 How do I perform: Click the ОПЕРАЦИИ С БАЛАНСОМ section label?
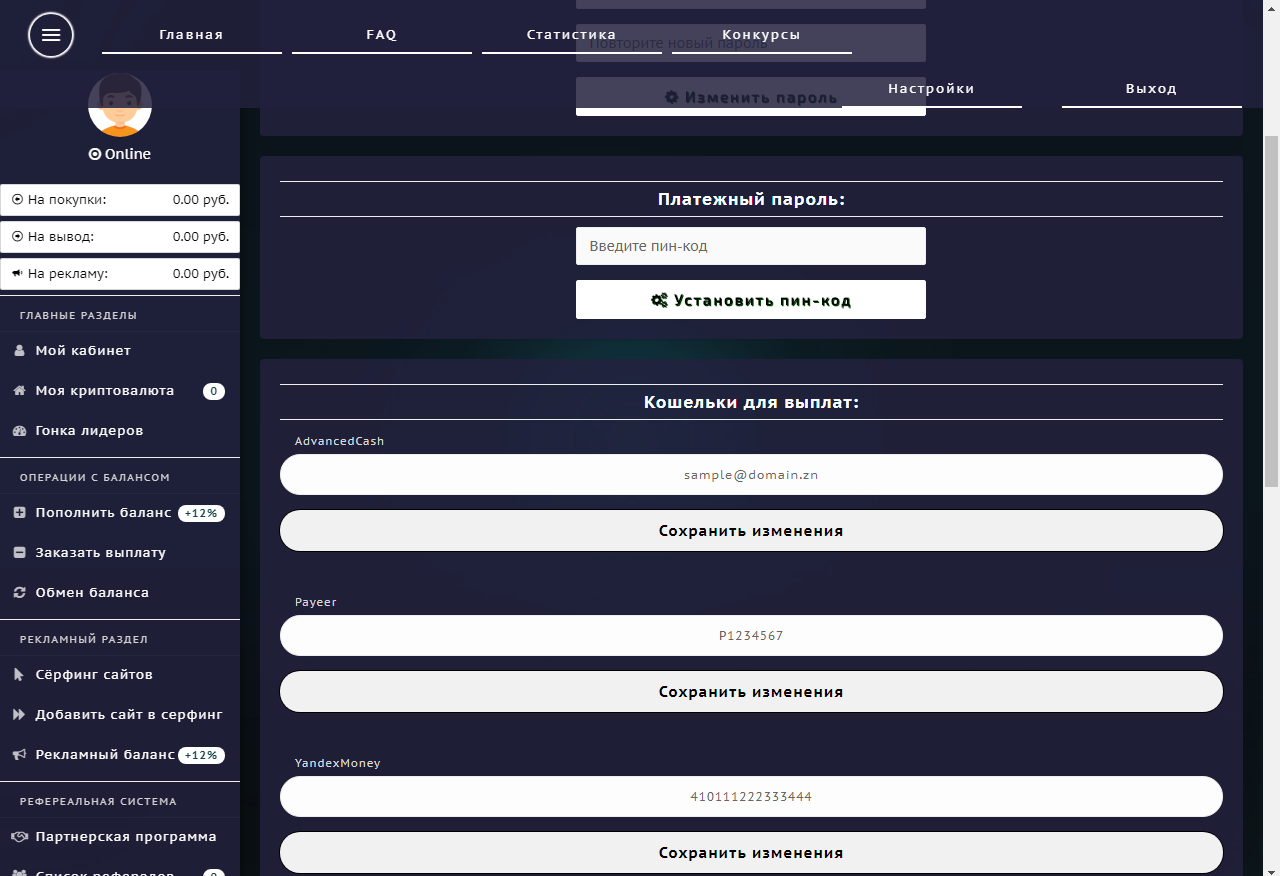pos(95,477)
